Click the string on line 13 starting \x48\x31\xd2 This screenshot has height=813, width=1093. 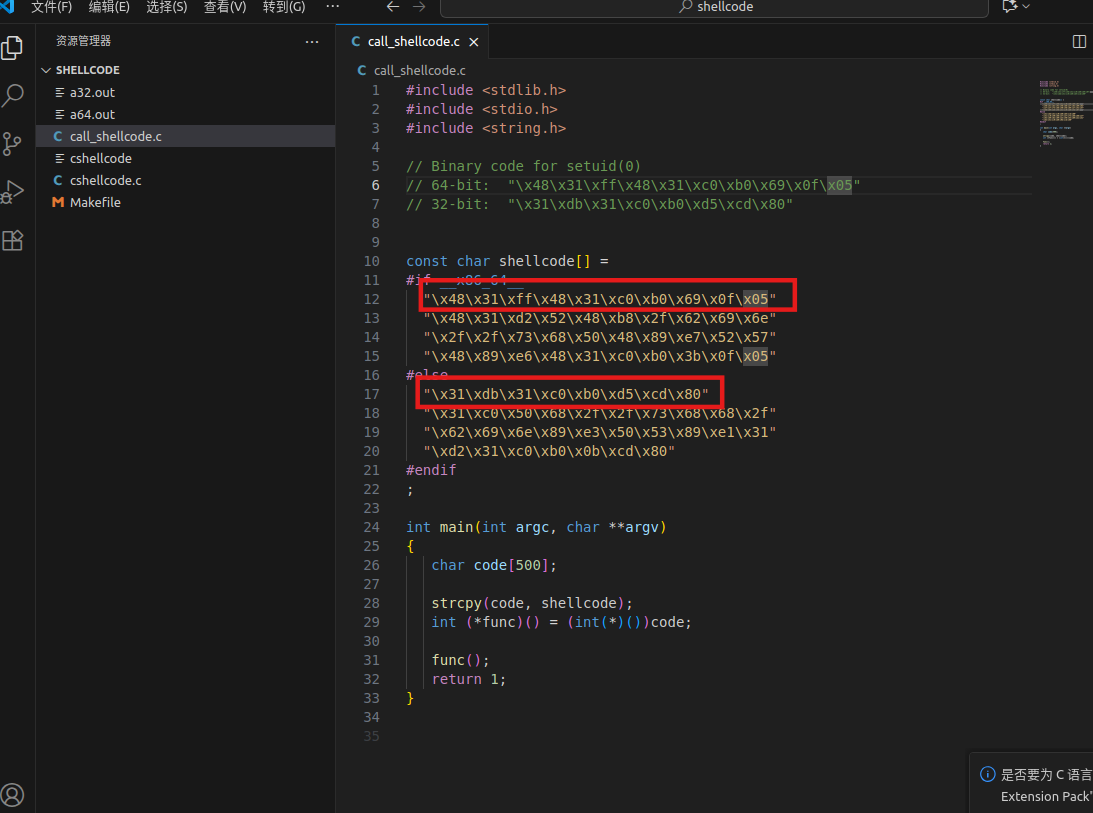599,318
